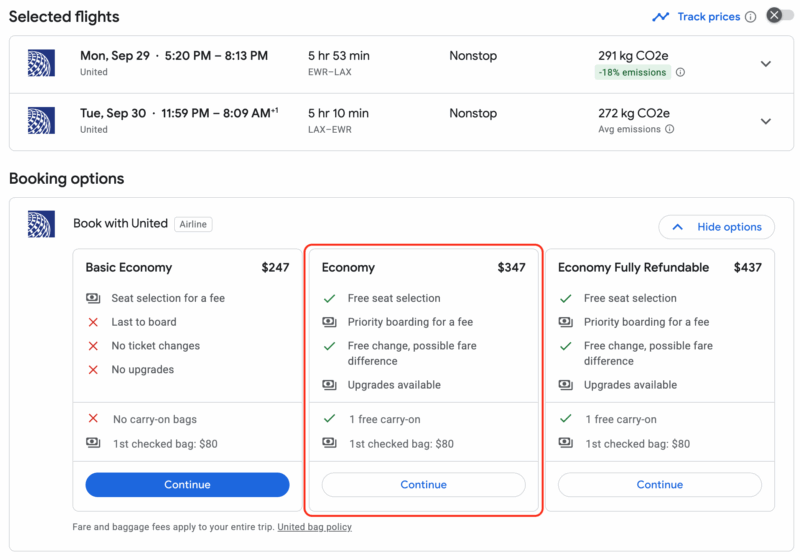This screenshot has width=800, height=560.
Task: Click fee icon beside Economy 1st checked bag
Action: click(329, 443)
